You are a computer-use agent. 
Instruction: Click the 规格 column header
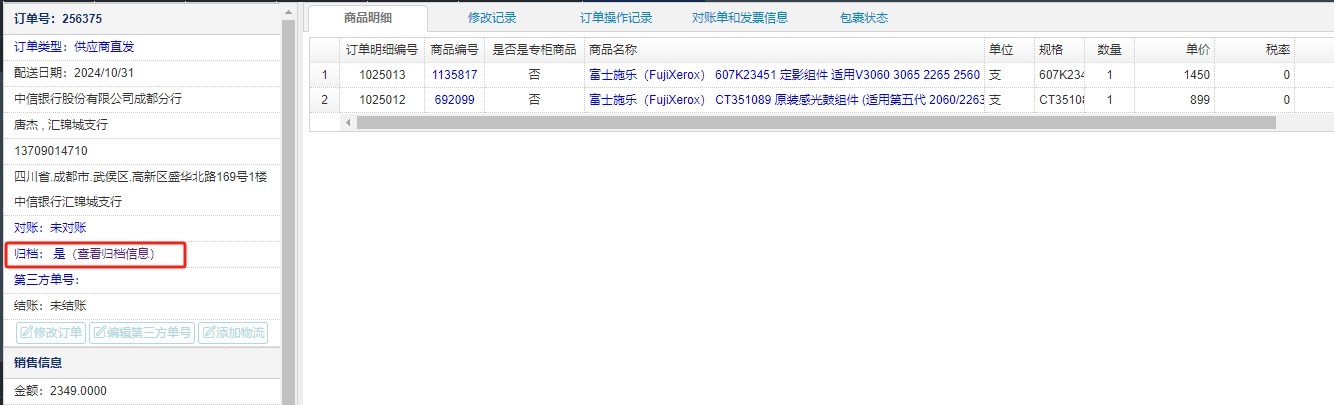(x=1059, y=49)
